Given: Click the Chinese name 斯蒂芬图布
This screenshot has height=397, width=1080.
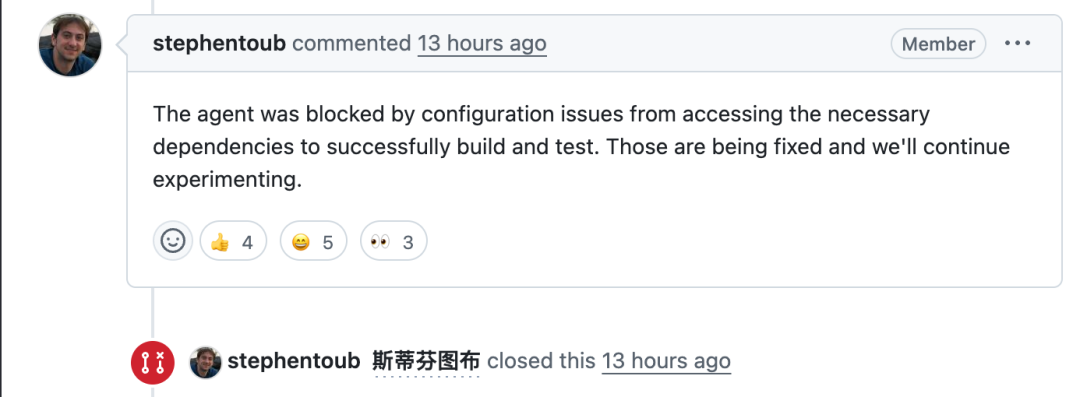Looking at the screenshot, I should (426, 362).
